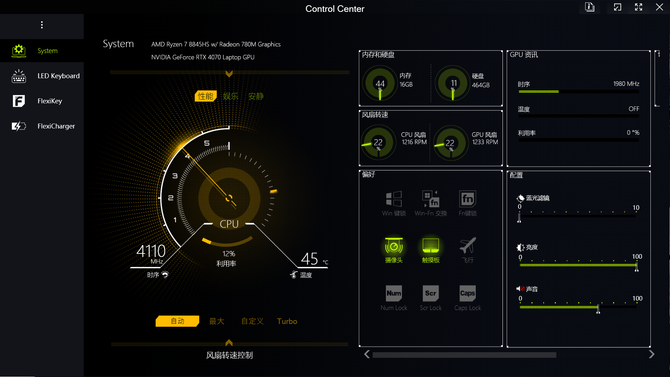670x377 pixels.
Task: Collapse the top chevron above power modes
Action: click(x=229, y=74)
